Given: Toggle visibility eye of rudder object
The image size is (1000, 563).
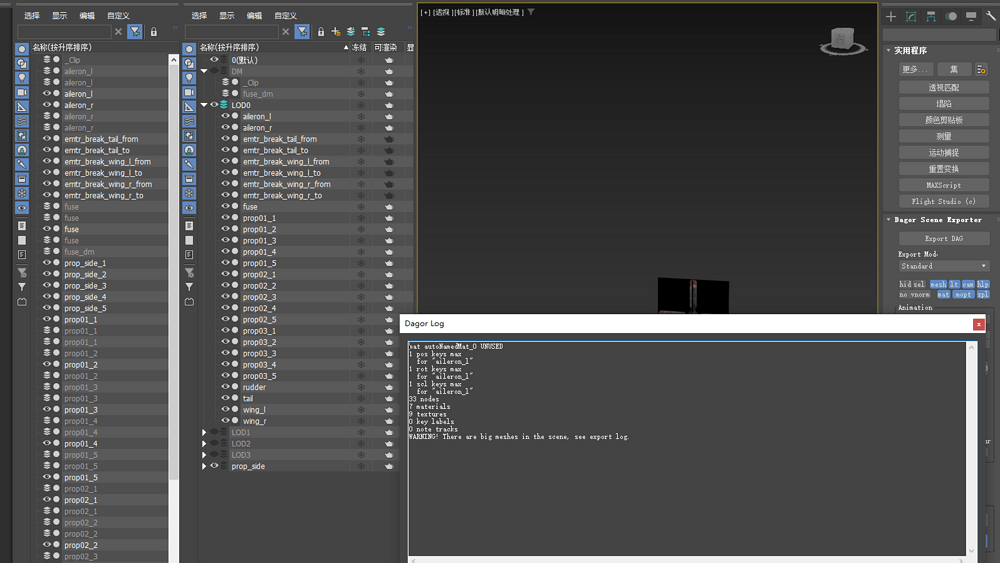Looking at the screenshot, I should pyautogui.click(x=225, y=387).
